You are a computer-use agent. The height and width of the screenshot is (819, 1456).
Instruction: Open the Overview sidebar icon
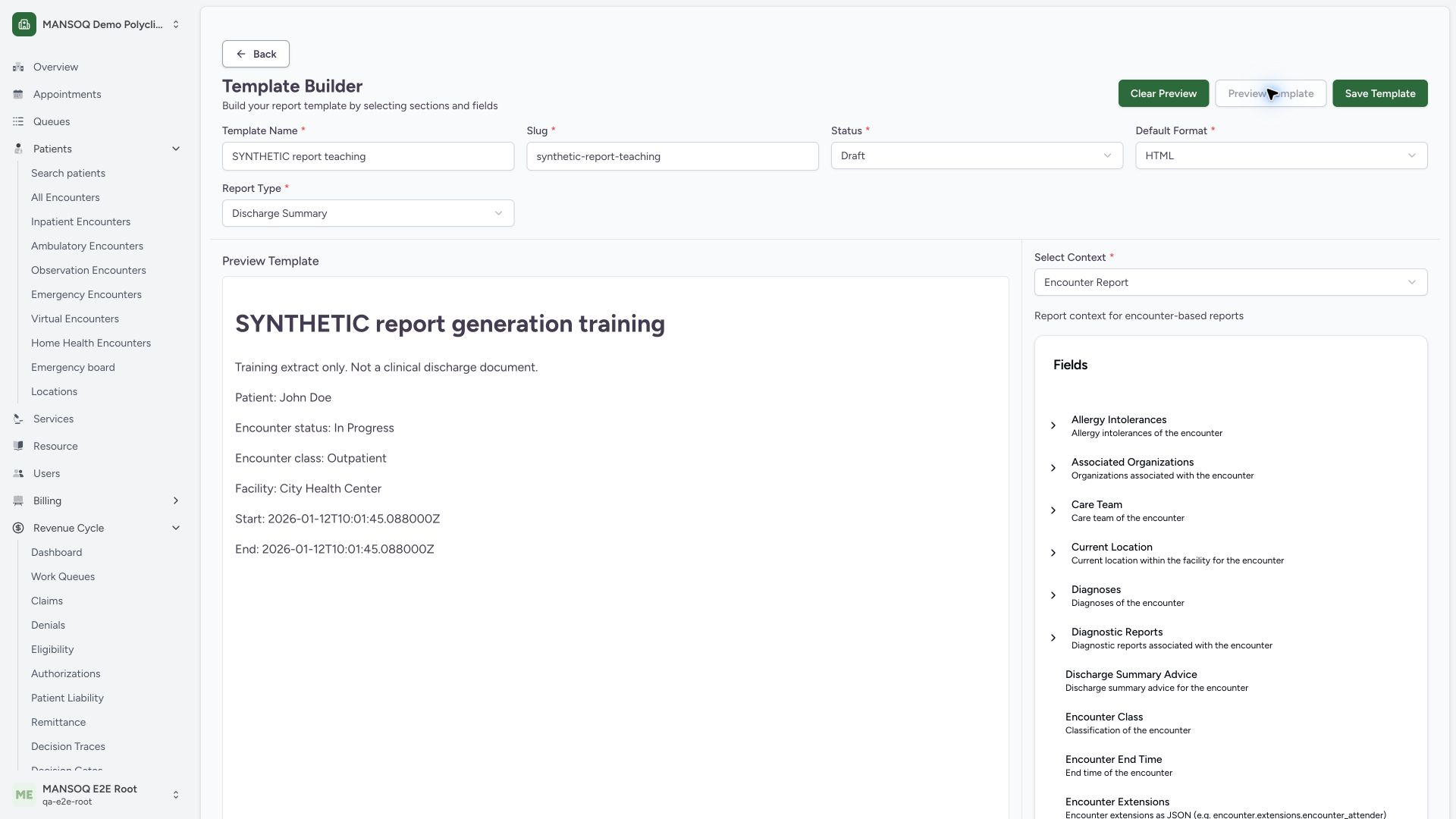pyautogui.click(x=18, y=67)
